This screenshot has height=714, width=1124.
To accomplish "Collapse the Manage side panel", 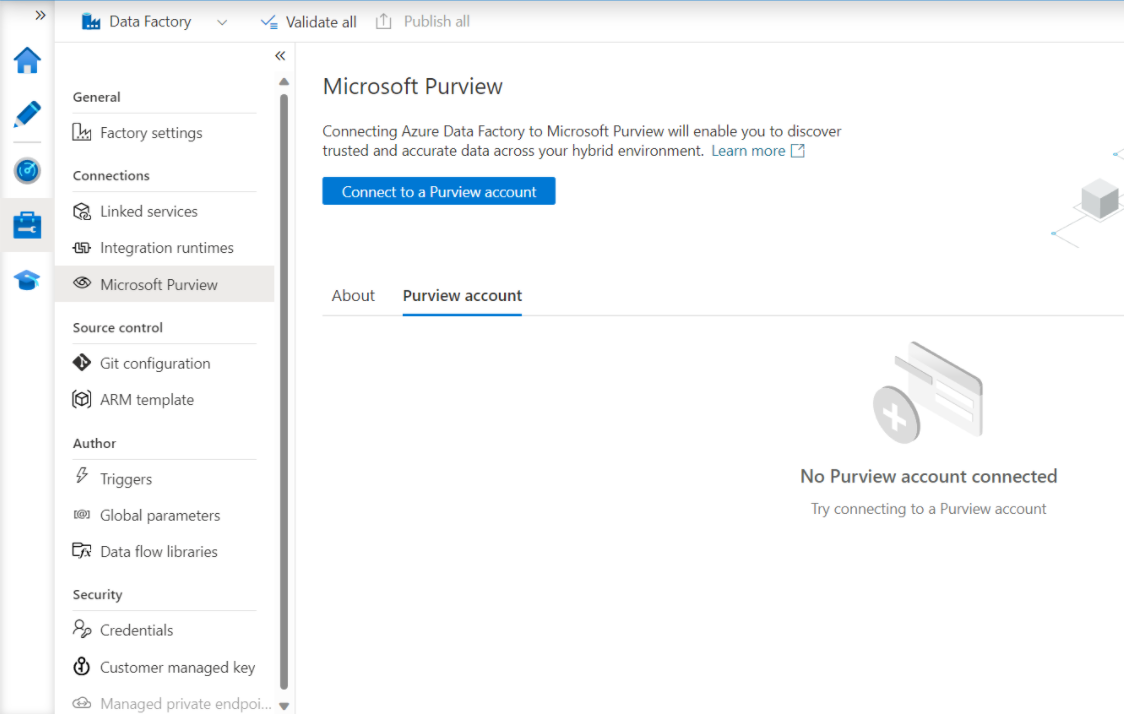I will coord(280,56).
